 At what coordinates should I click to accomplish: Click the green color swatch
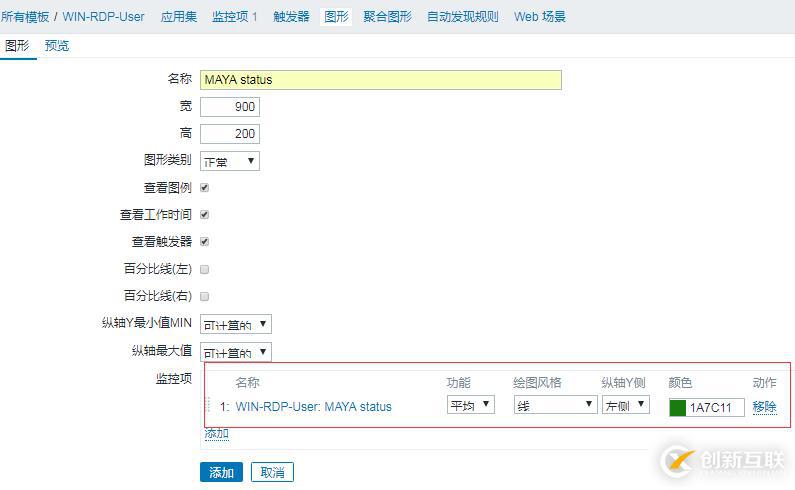pyautogui.click(x=678, y=408)
